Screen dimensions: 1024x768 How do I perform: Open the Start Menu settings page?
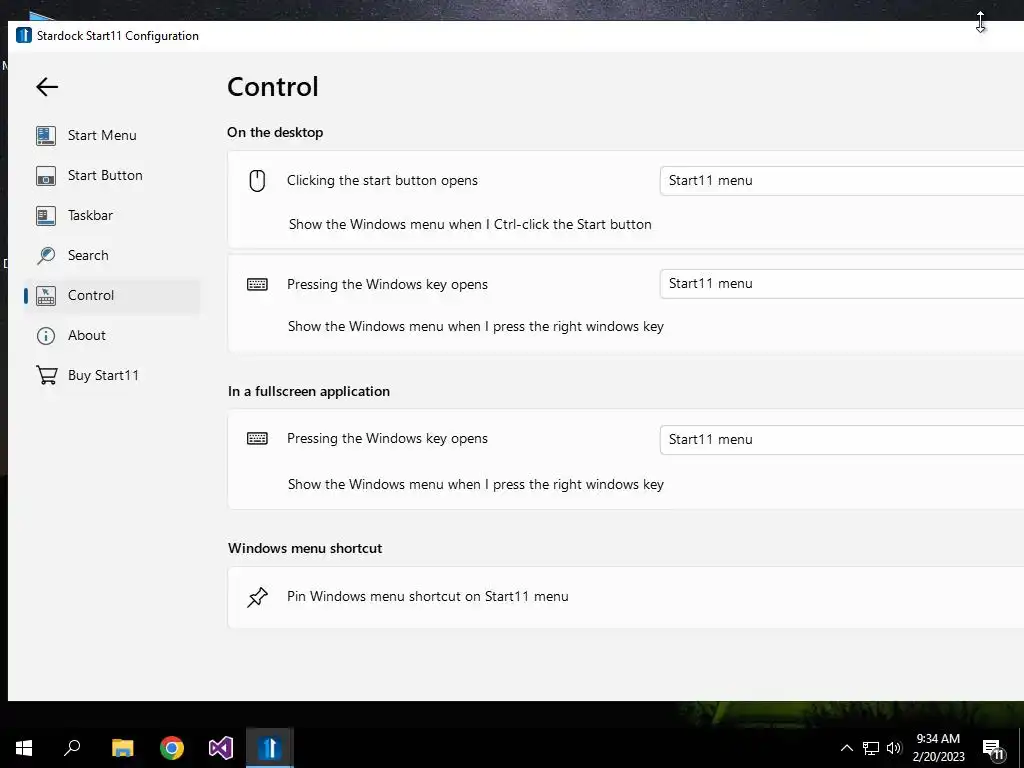pyautogui.click(x=112, y=135)
